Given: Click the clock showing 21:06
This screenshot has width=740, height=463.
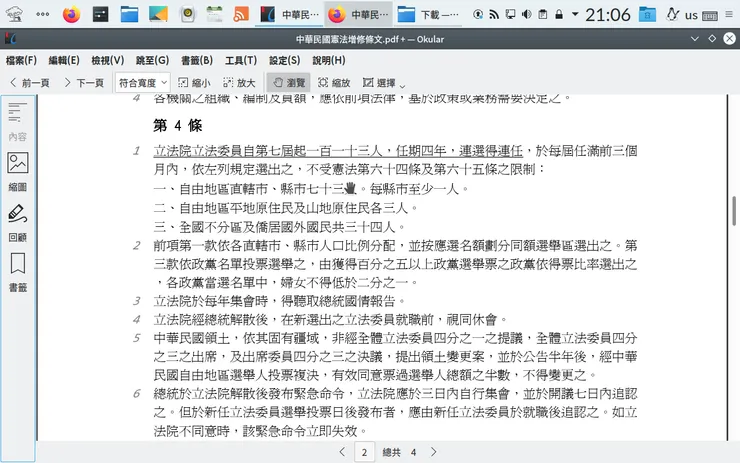Looking at the screenshot, I should [x=608, y=15].
